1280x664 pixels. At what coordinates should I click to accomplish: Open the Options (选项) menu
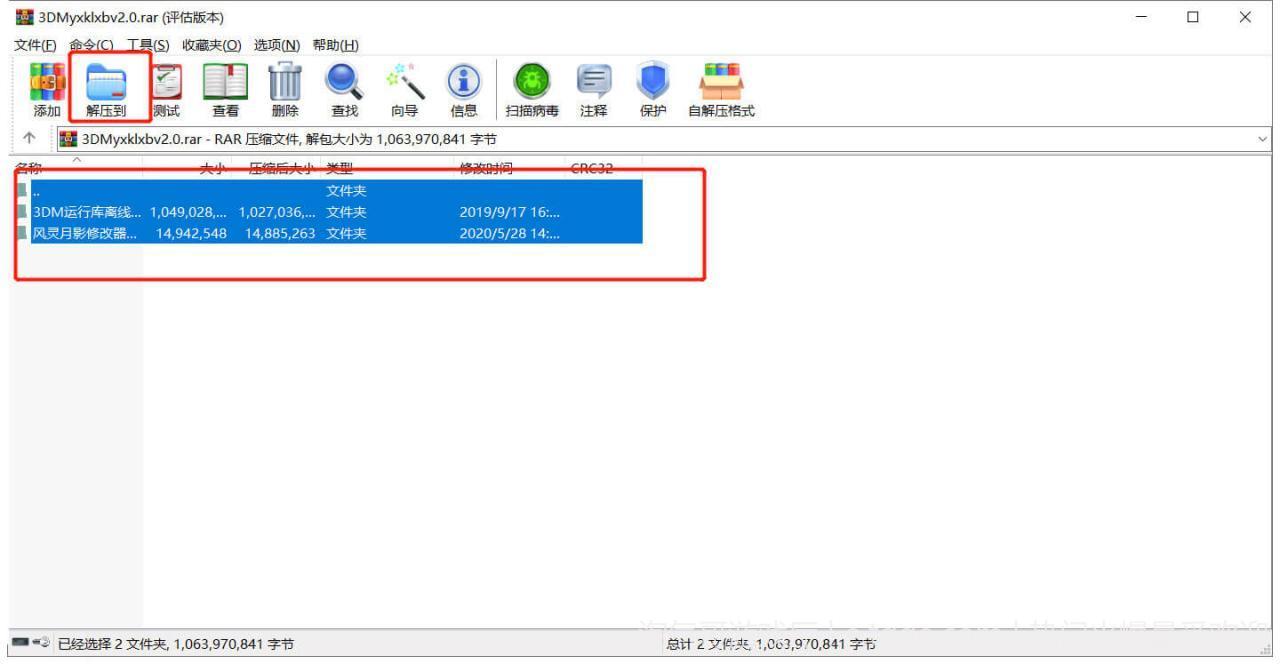(x=277, y=45)
